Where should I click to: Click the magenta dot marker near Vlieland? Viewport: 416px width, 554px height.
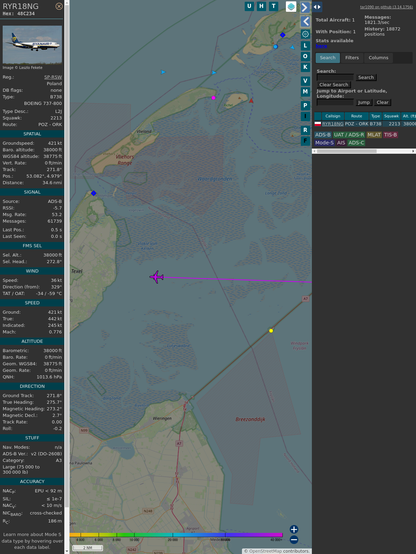[x=213, y=98]
